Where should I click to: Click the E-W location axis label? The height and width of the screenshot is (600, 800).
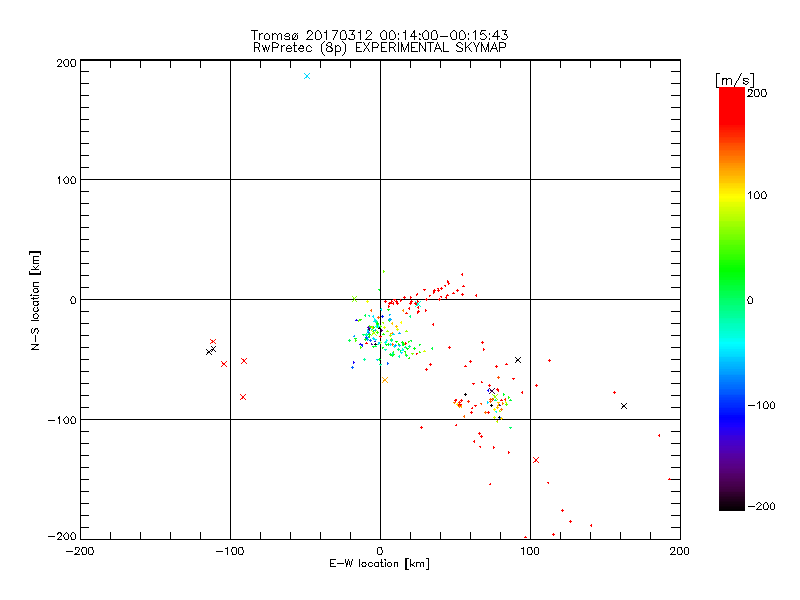379,564
